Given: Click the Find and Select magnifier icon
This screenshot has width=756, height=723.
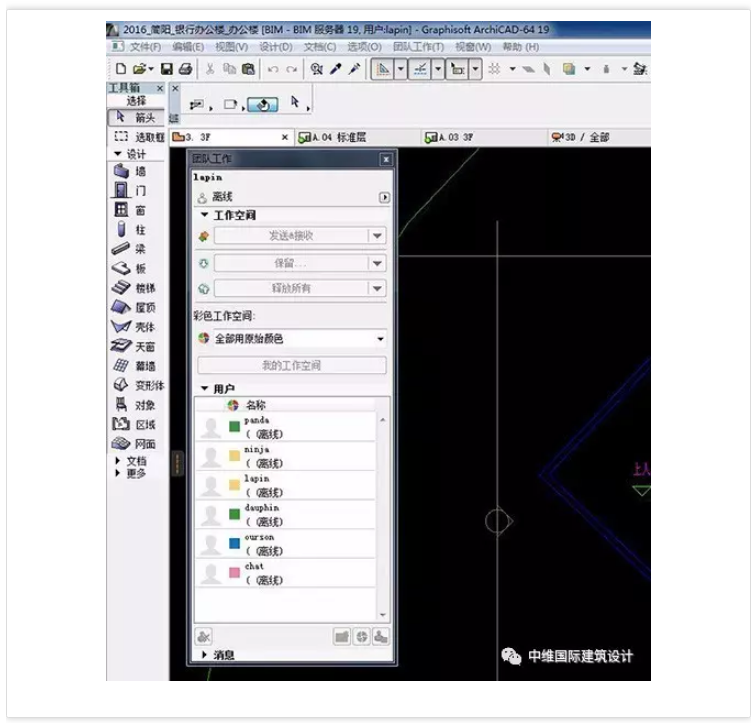Looking at the screenshot, I should (316, 69).
